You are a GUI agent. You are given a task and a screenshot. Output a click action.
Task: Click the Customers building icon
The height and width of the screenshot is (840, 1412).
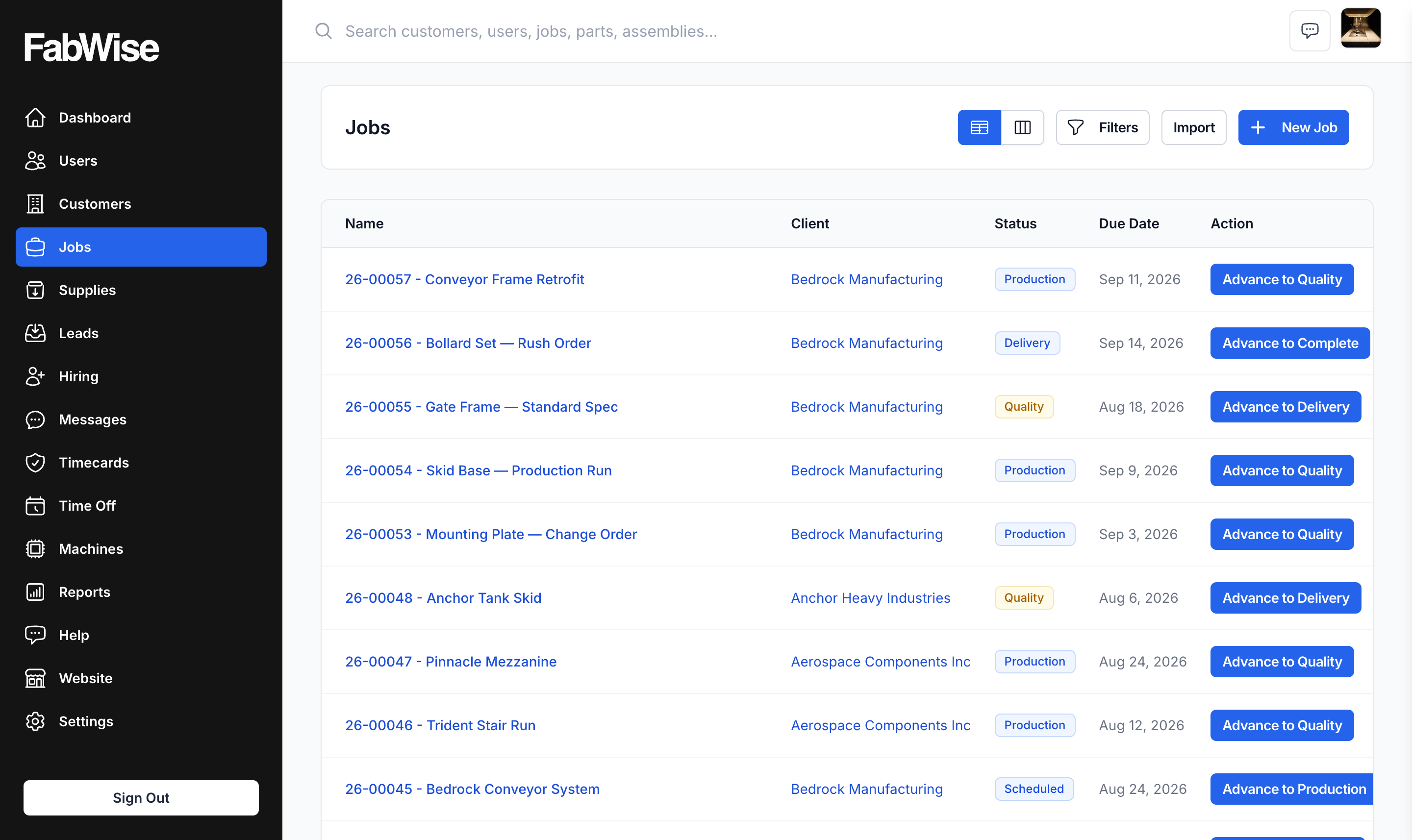pos(35,204)
